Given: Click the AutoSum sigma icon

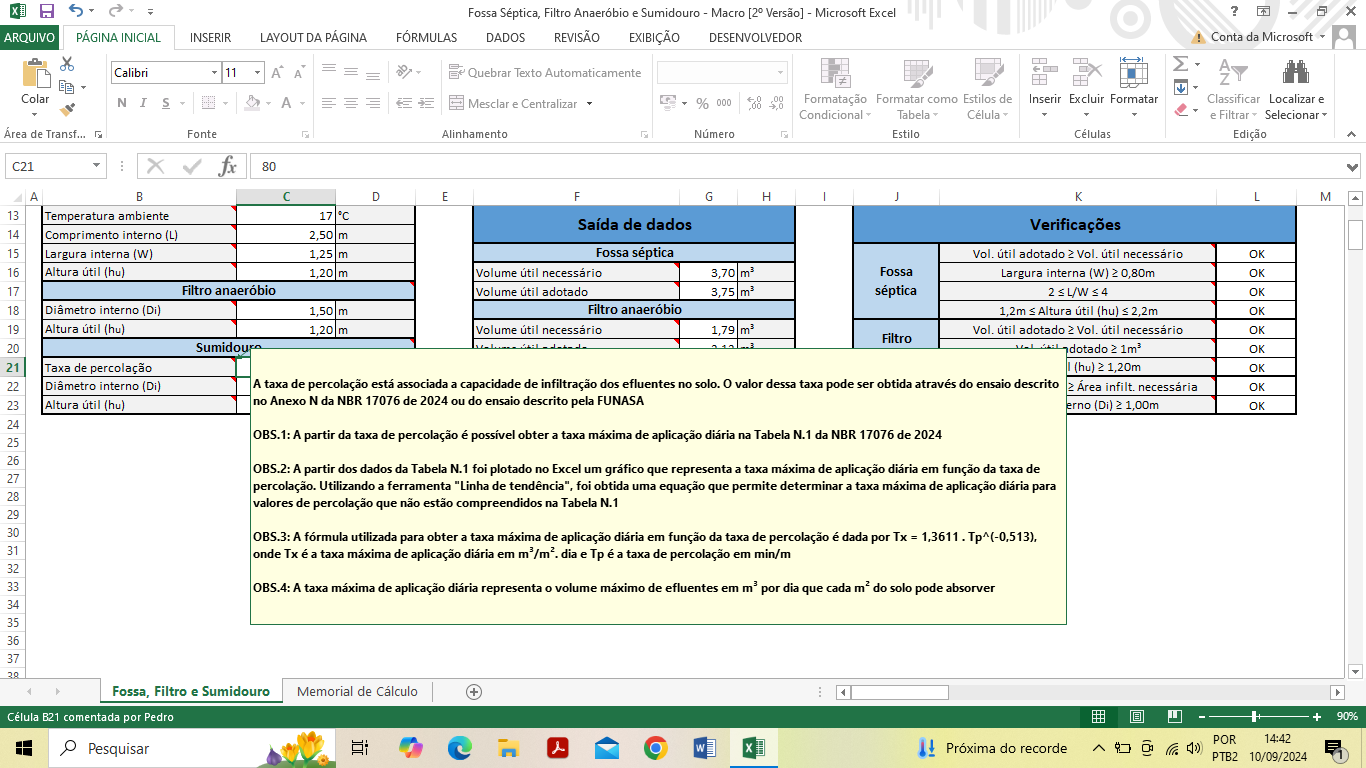Looking at the screenshot, I should pyautogui.click(x=1180, y=64).
